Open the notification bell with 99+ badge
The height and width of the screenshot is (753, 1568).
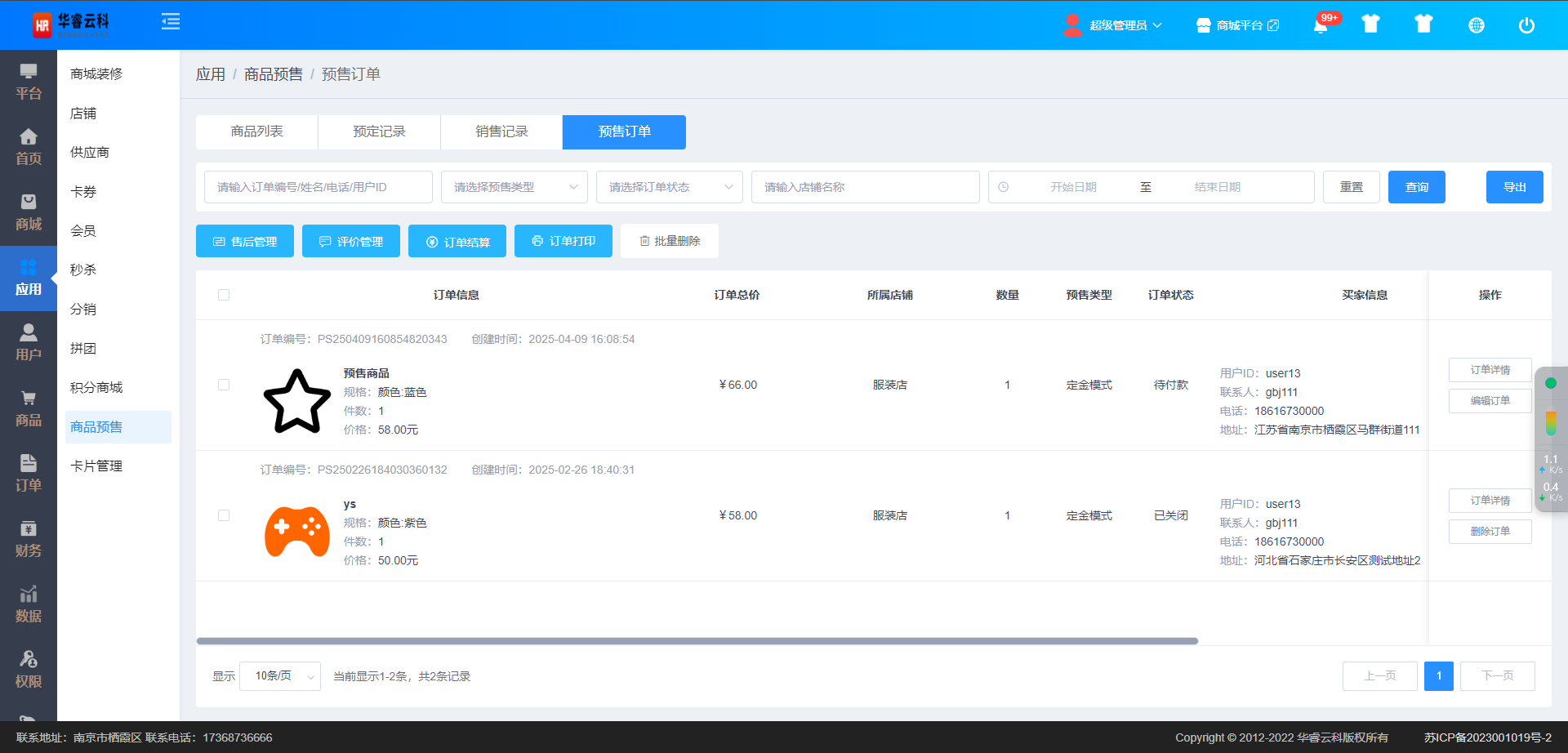click(x=1321, y=25)
